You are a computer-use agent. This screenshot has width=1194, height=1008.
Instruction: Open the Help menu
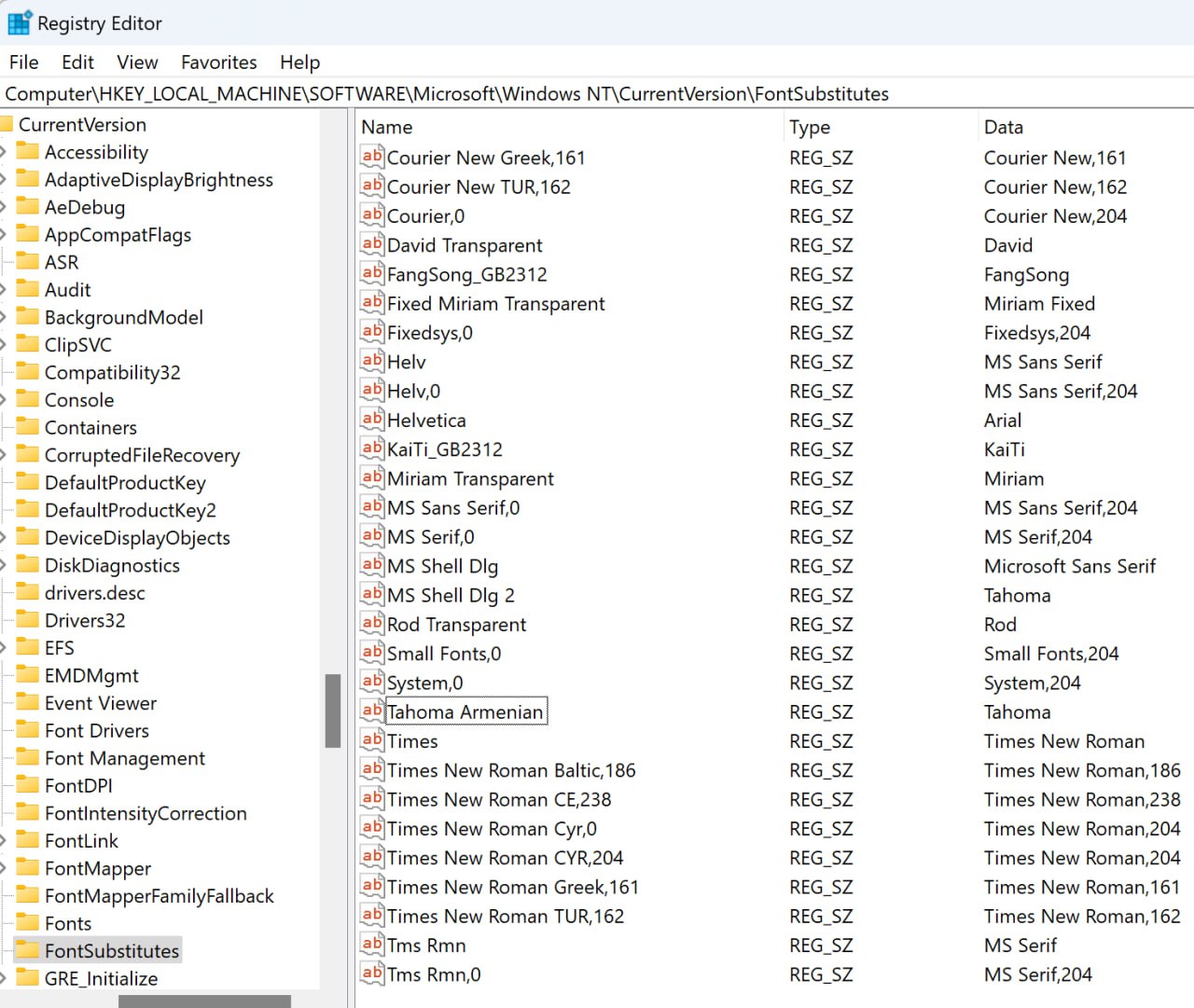click(299, 62)
